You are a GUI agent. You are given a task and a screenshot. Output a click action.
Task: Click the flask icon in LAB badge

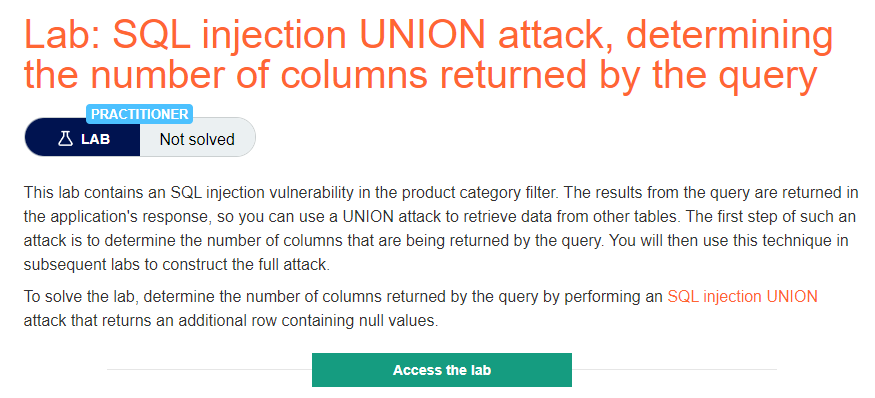pos(65,139)
